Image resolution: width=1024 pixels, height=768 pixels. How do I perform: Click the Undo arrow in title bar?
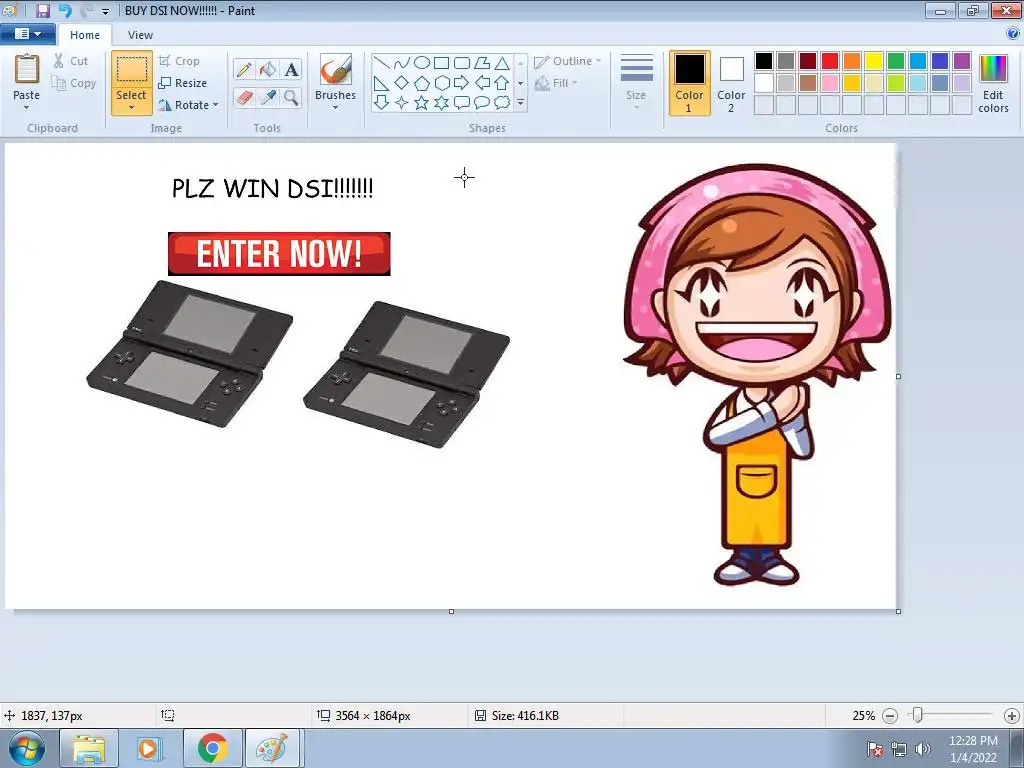coord(65,10)
